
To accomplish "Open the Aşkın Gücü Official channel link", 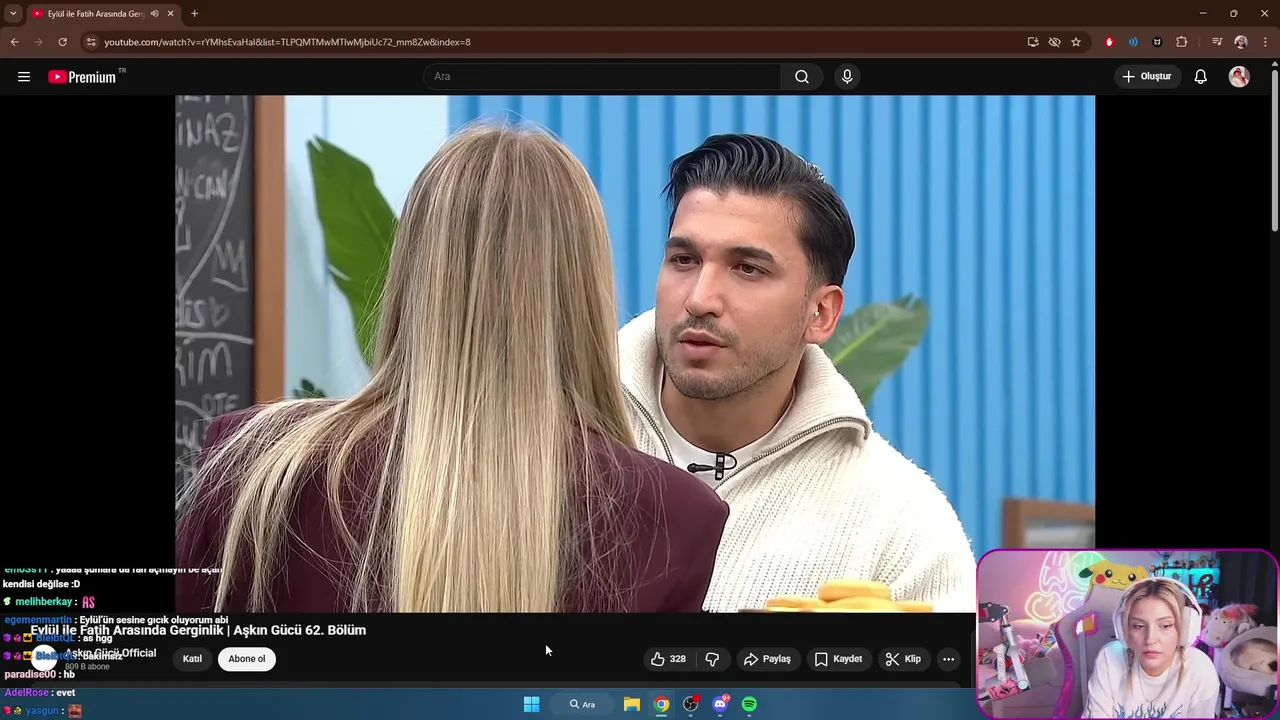I will pos(110,653).
